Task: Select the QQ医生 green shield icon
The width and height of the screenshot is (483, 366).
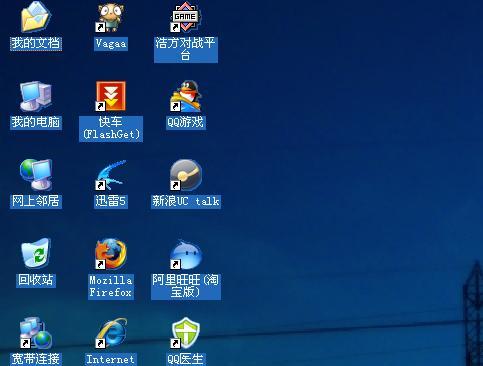Action: coord(186,333)
